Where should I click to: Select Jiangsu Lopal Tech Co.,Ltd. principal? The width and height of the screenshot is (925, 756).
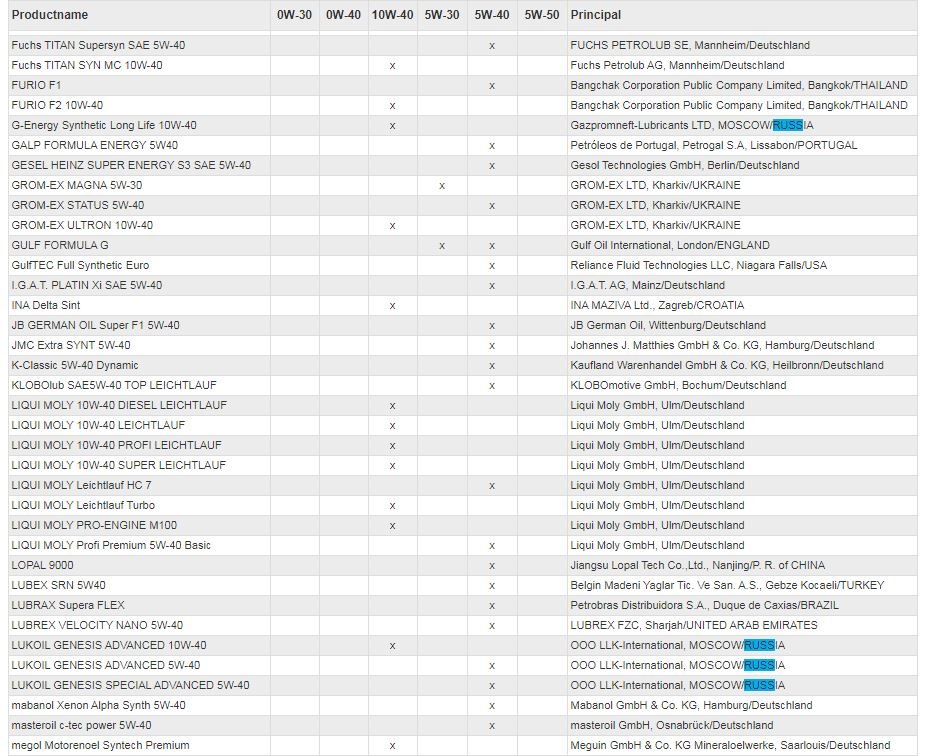pyautogui.click(x=698, y=567)
